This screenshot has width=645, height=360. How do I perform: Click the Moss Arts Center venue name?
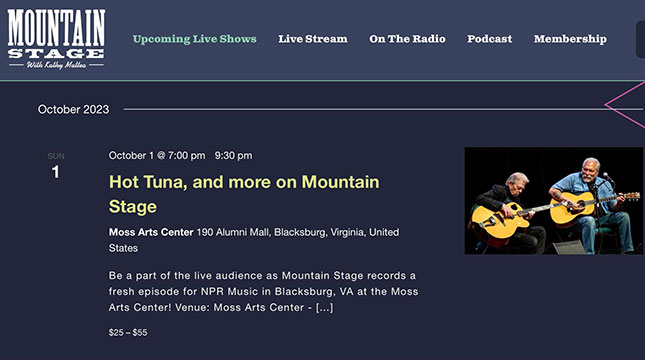click(151, 232)
